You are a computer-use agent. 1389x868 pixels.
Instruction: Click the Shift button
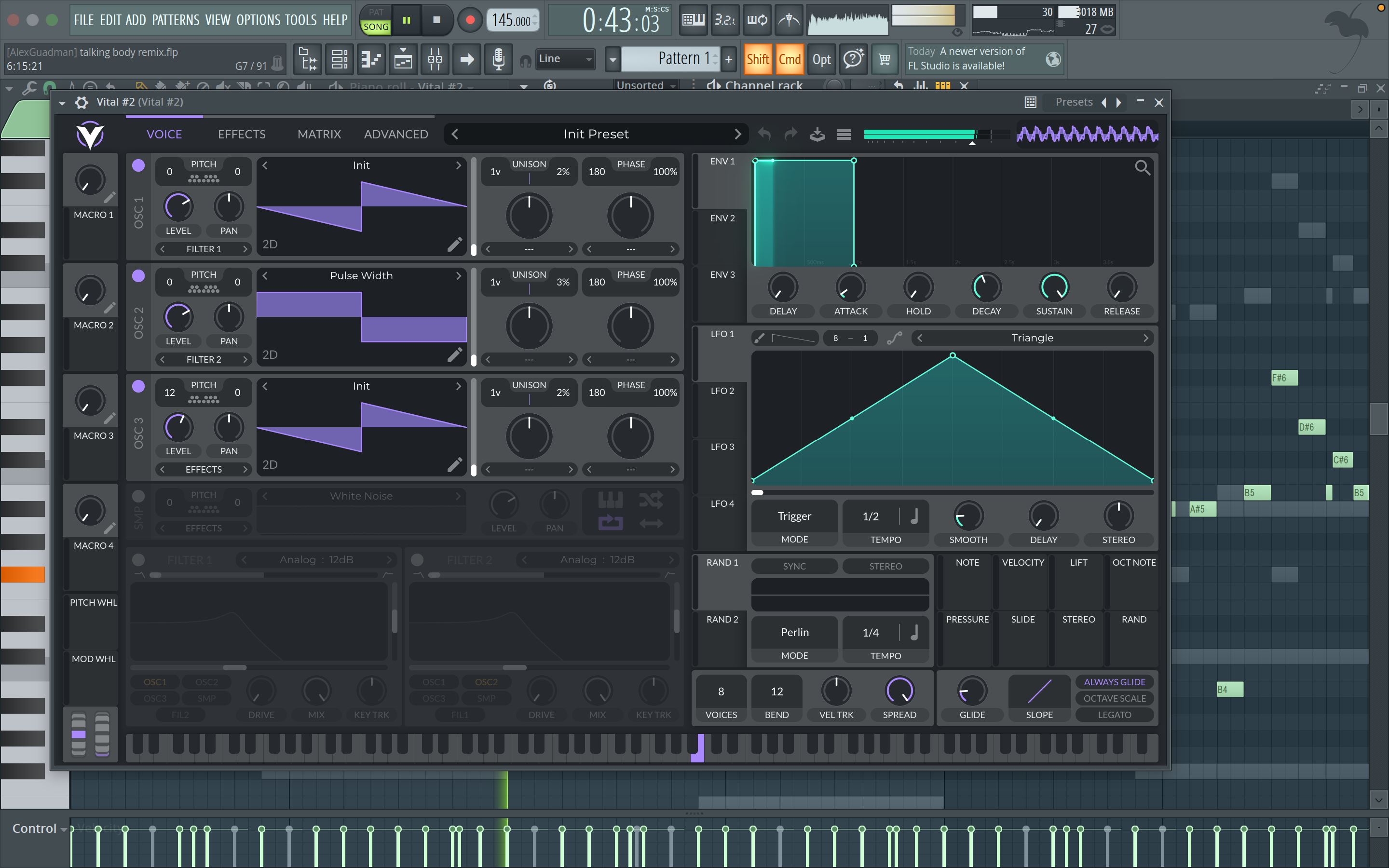click(x=758, y=59)
